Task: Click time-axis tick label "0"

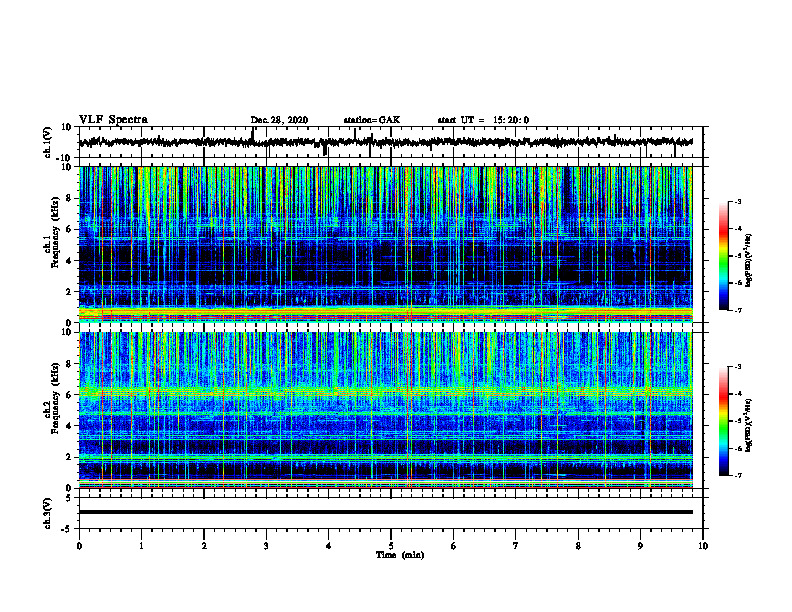Action: point(79,546)
